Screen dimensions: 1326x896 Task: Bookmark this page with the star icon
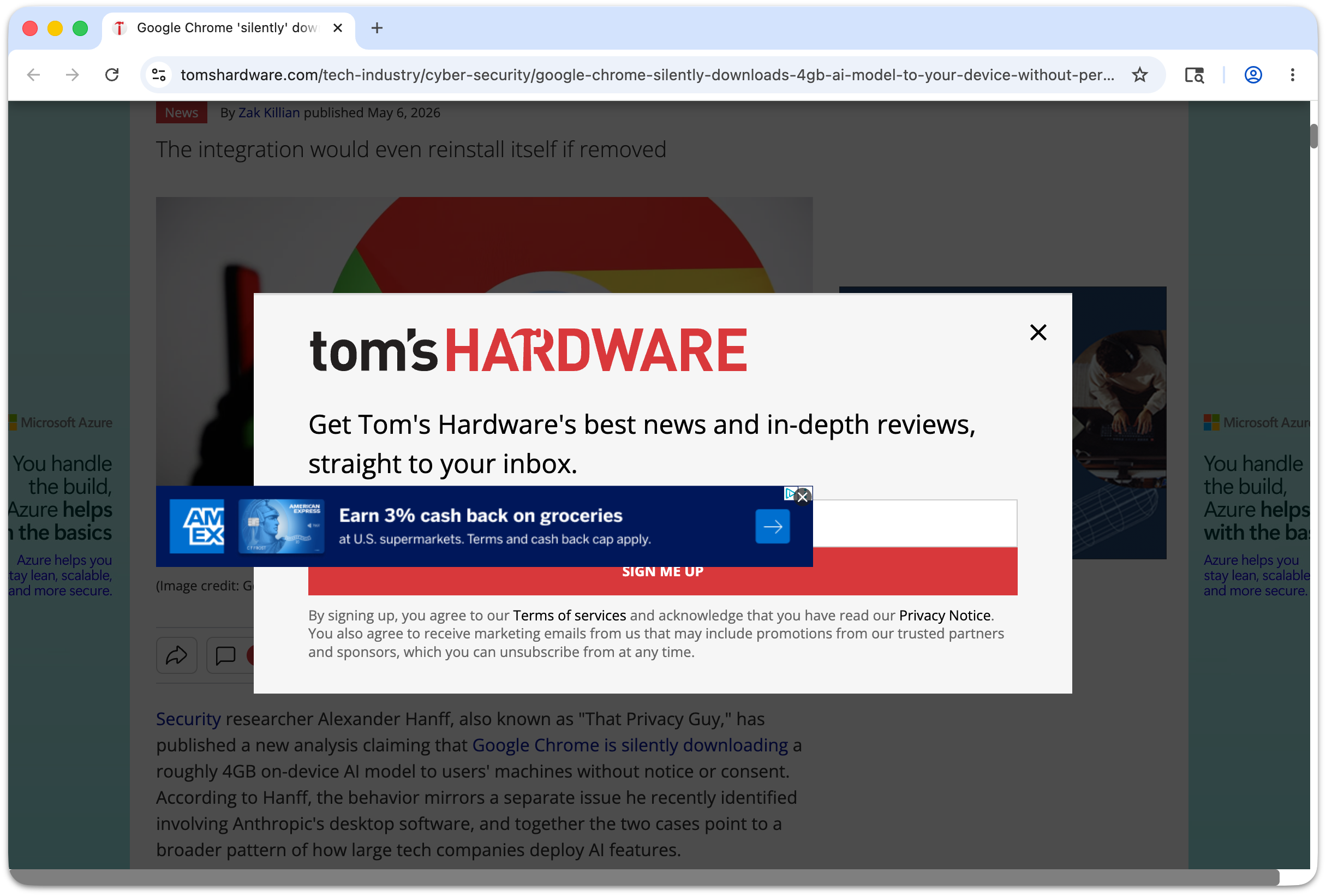[x=1139, y=75]
